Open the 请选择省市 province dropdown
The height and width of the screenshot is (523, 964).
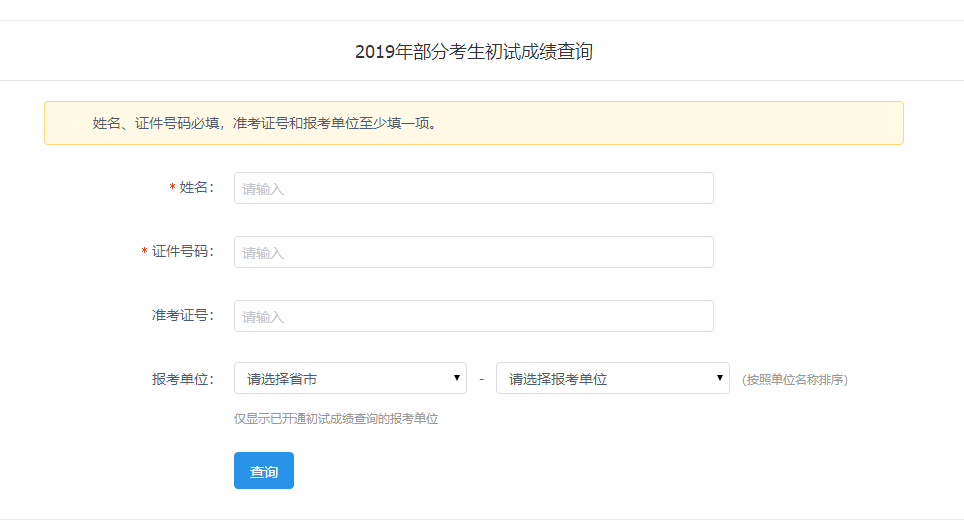click(349, 378)
